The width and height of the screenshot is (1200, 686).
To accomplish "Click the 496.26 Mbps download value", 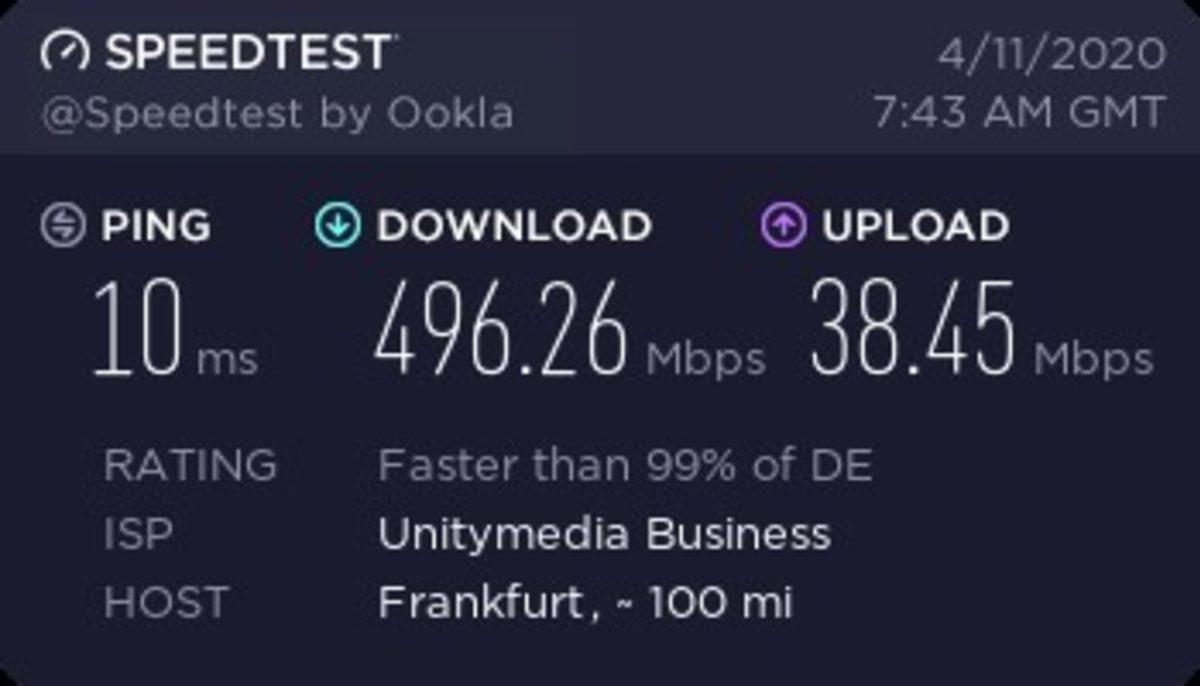I will 568,331.
